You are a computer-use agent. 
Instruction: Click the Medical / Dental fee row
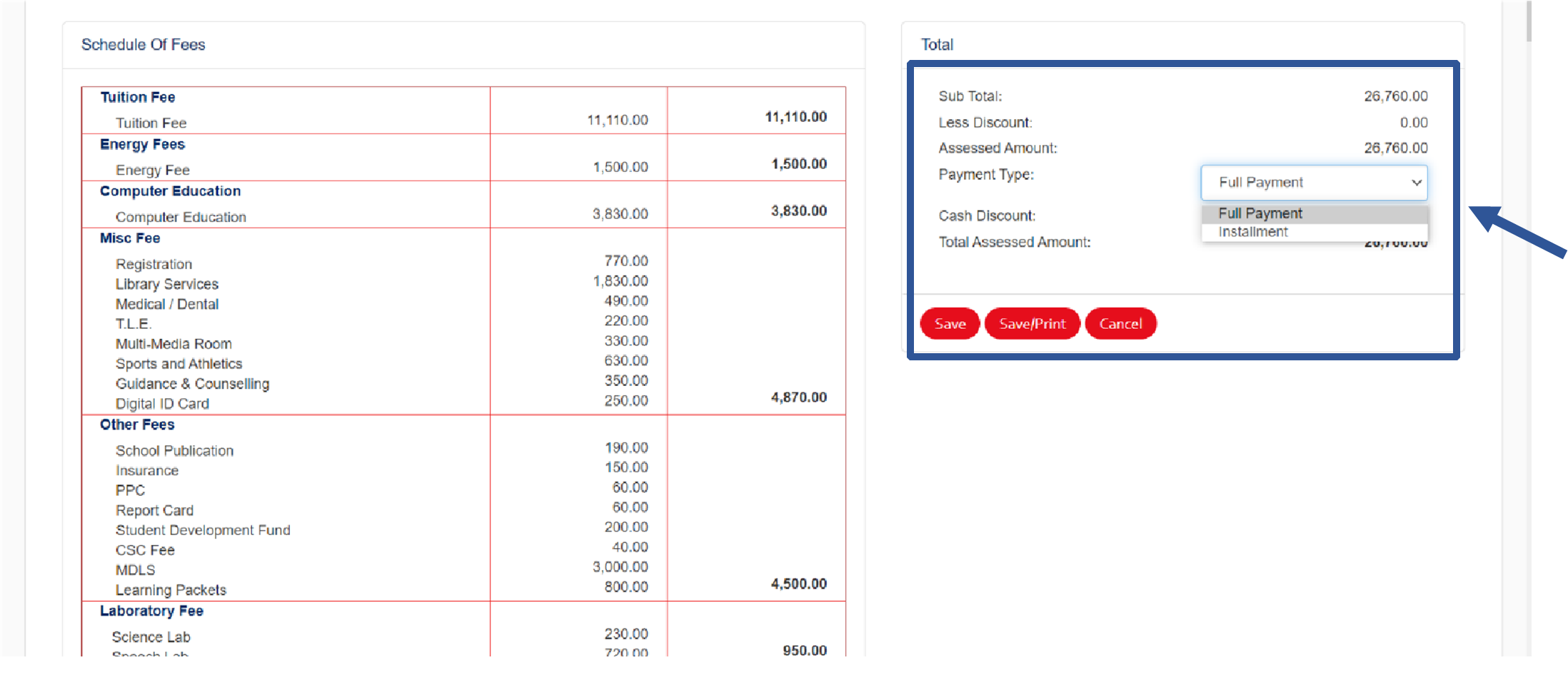(166, 304)
